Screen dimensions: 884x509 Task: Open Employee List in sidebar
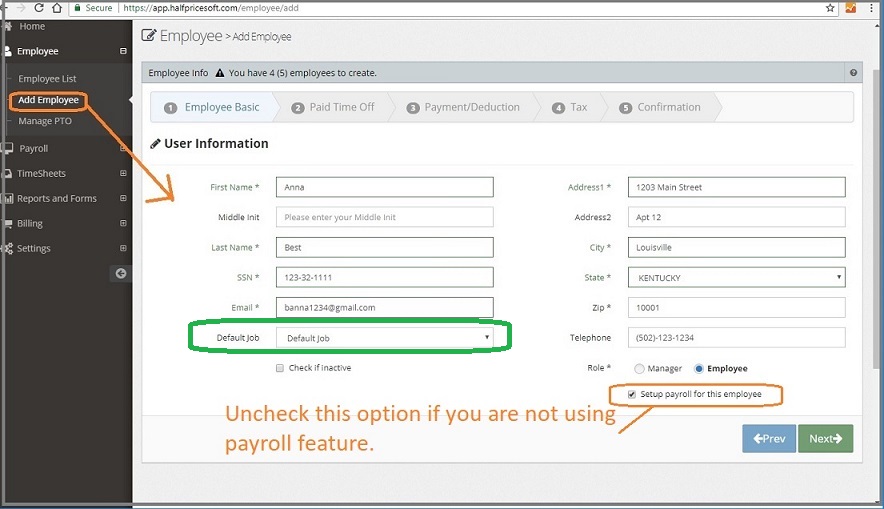coord(47,79)
